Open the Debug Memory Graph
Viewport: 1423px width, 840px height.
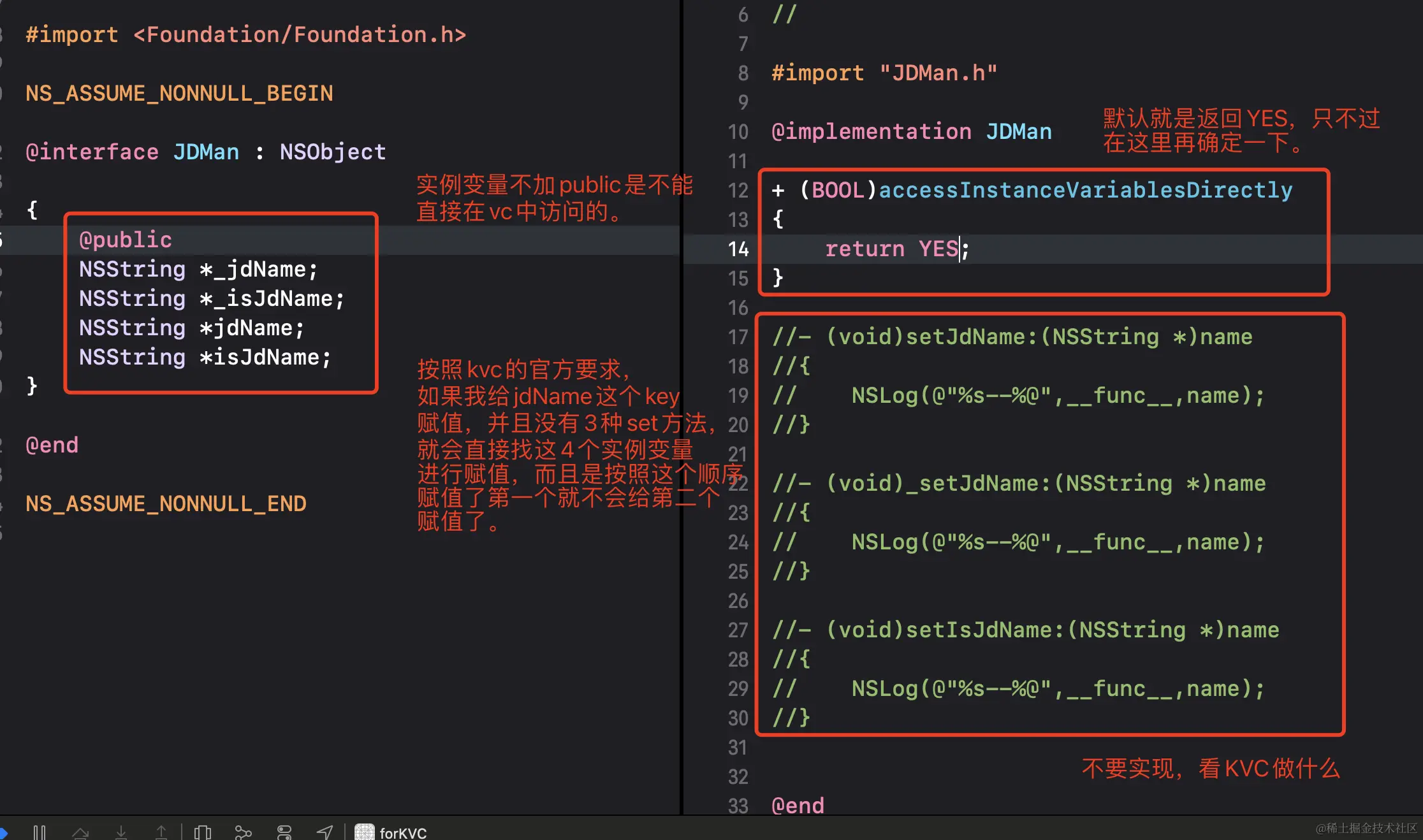pyautogui.click(x=244, y=832)
